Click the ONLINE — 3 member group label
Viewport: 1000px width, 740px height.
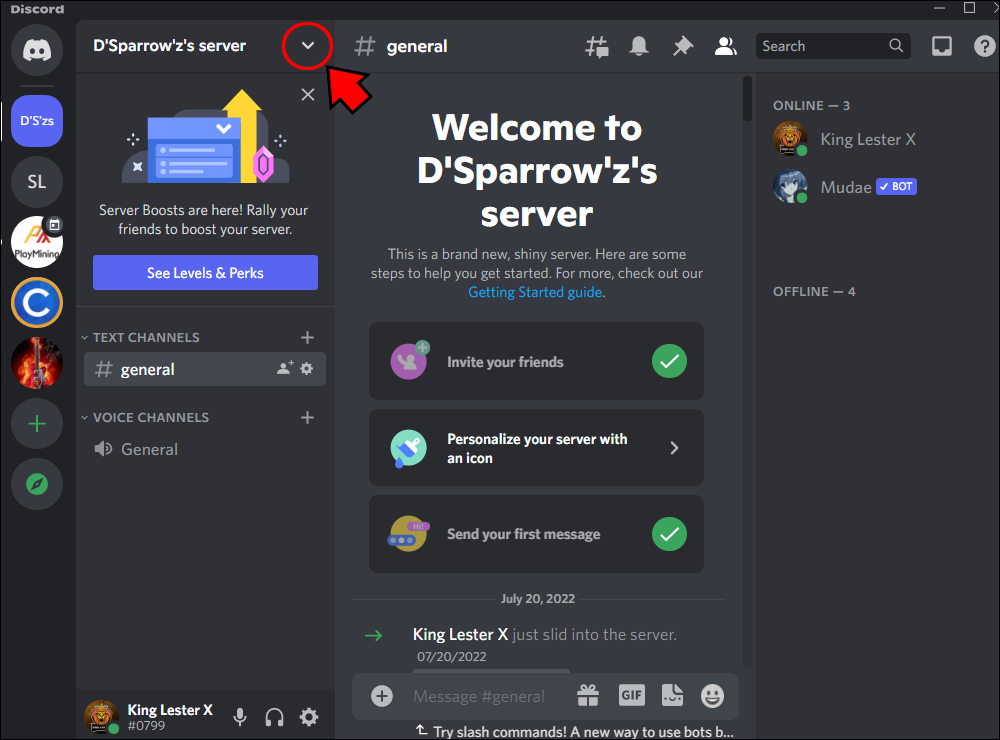[811, 105]
